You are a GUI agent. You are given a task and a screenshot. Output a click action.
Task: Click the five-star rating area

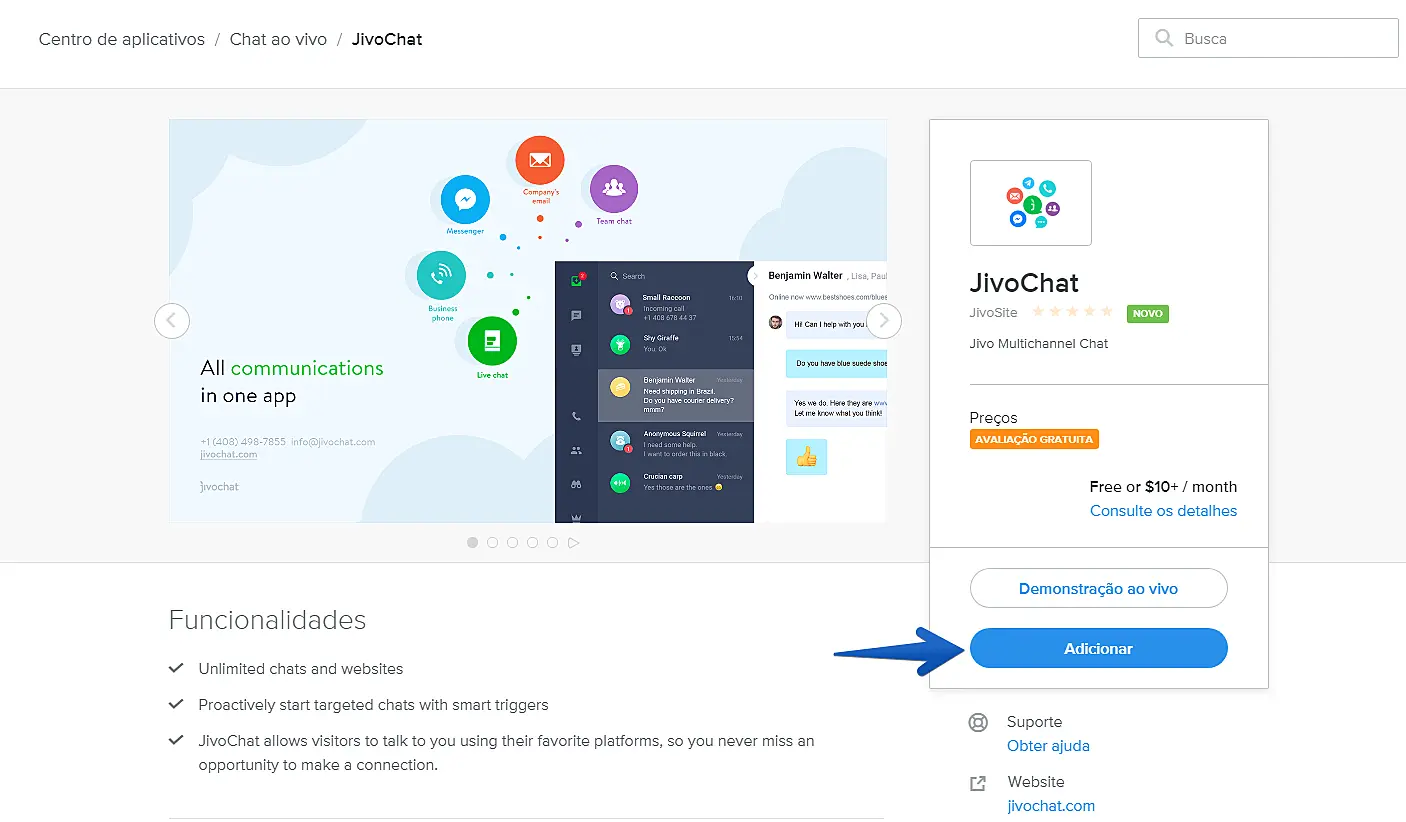point(1072,313)
